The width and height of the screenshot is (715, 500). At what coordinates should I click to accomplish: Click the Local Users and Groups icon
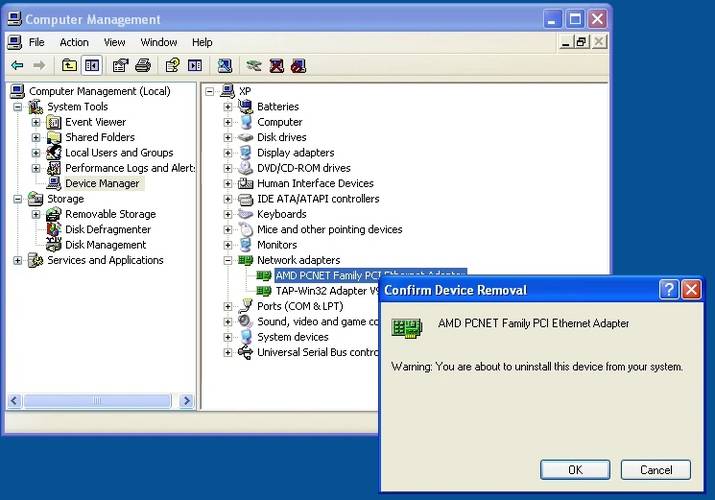pos(54,153)
